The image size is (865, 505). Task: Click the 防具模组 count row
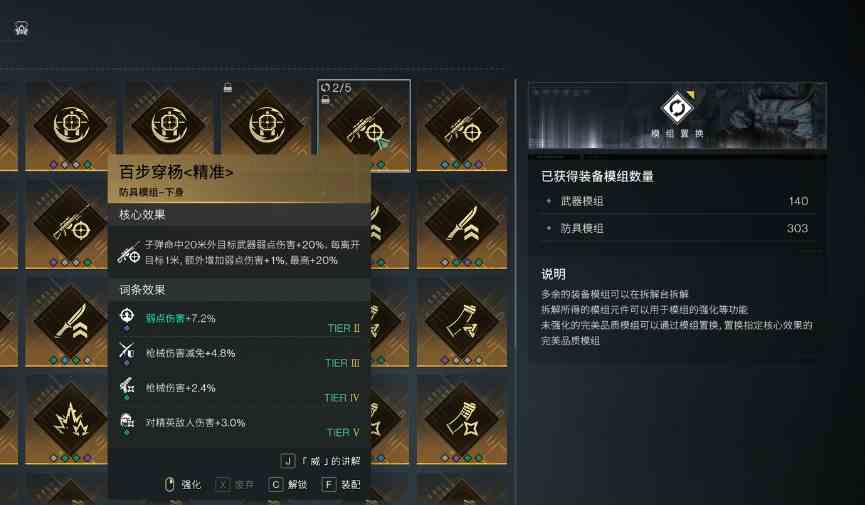pos(677,228)
